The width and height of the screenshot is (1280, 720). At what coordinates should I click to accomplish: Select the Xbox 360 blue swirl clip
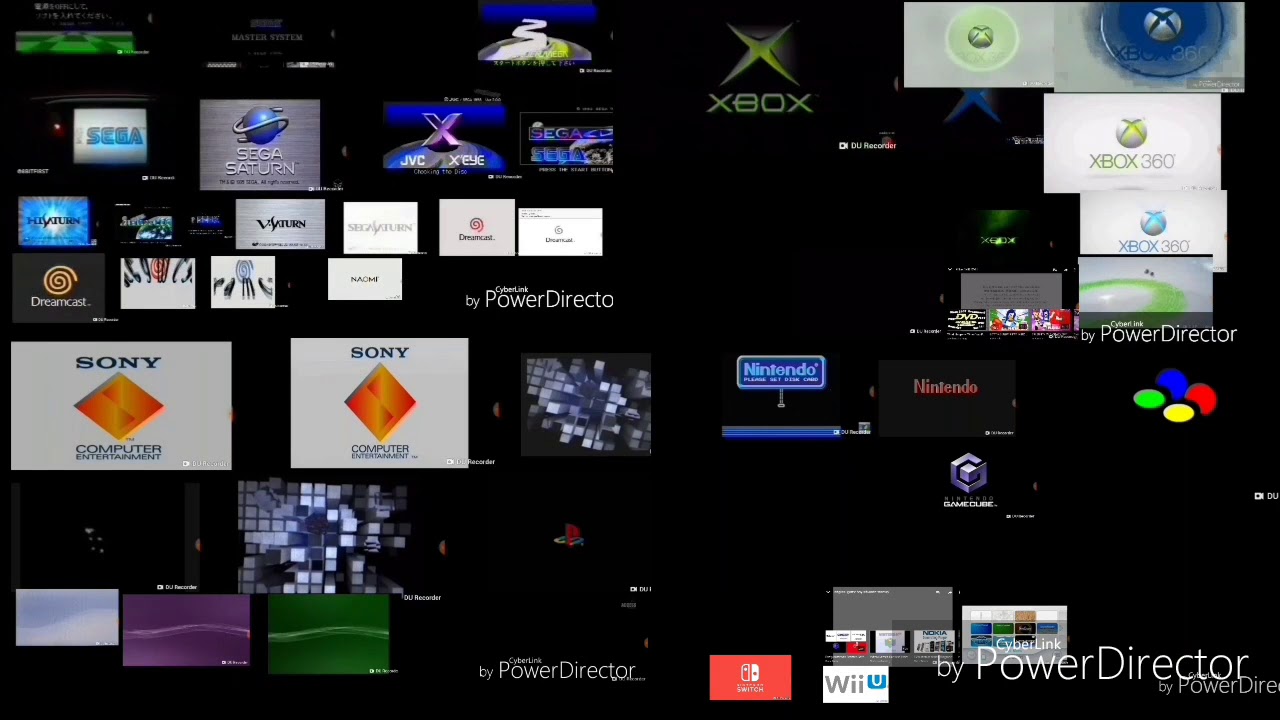1150,46
